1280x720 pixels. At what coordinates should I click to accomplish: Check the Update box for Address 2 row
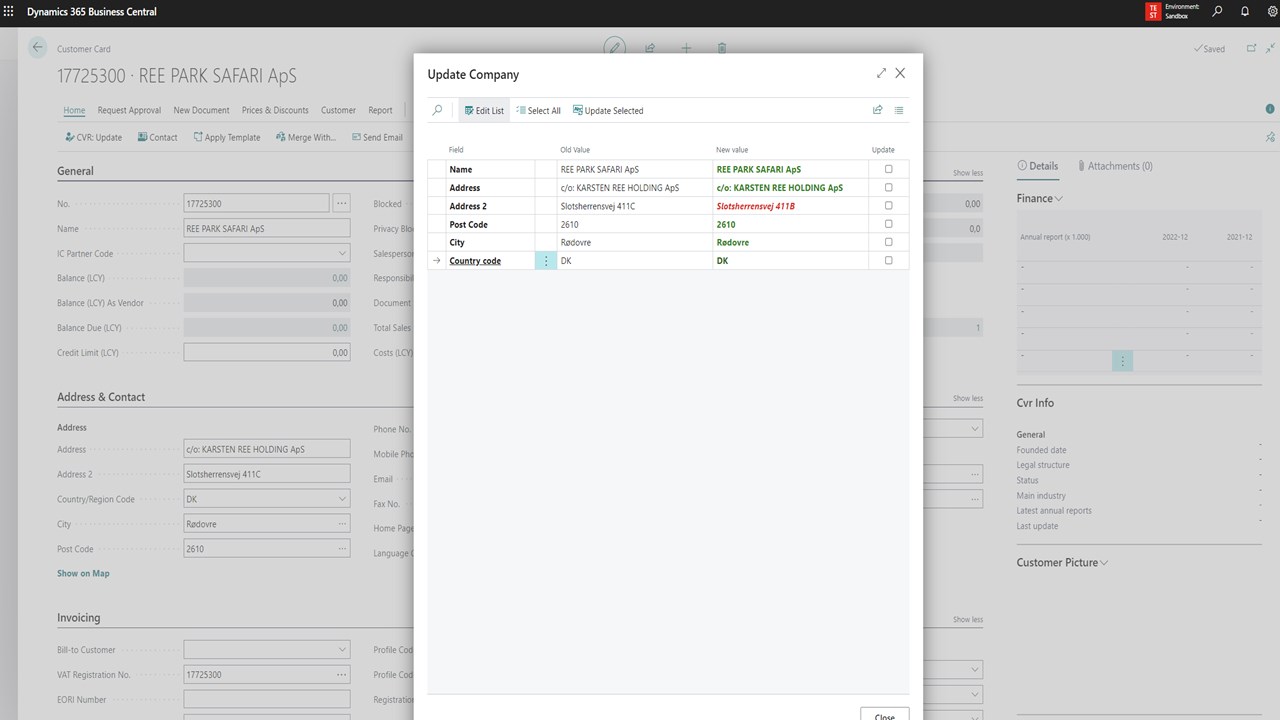[x=888, y=205]
